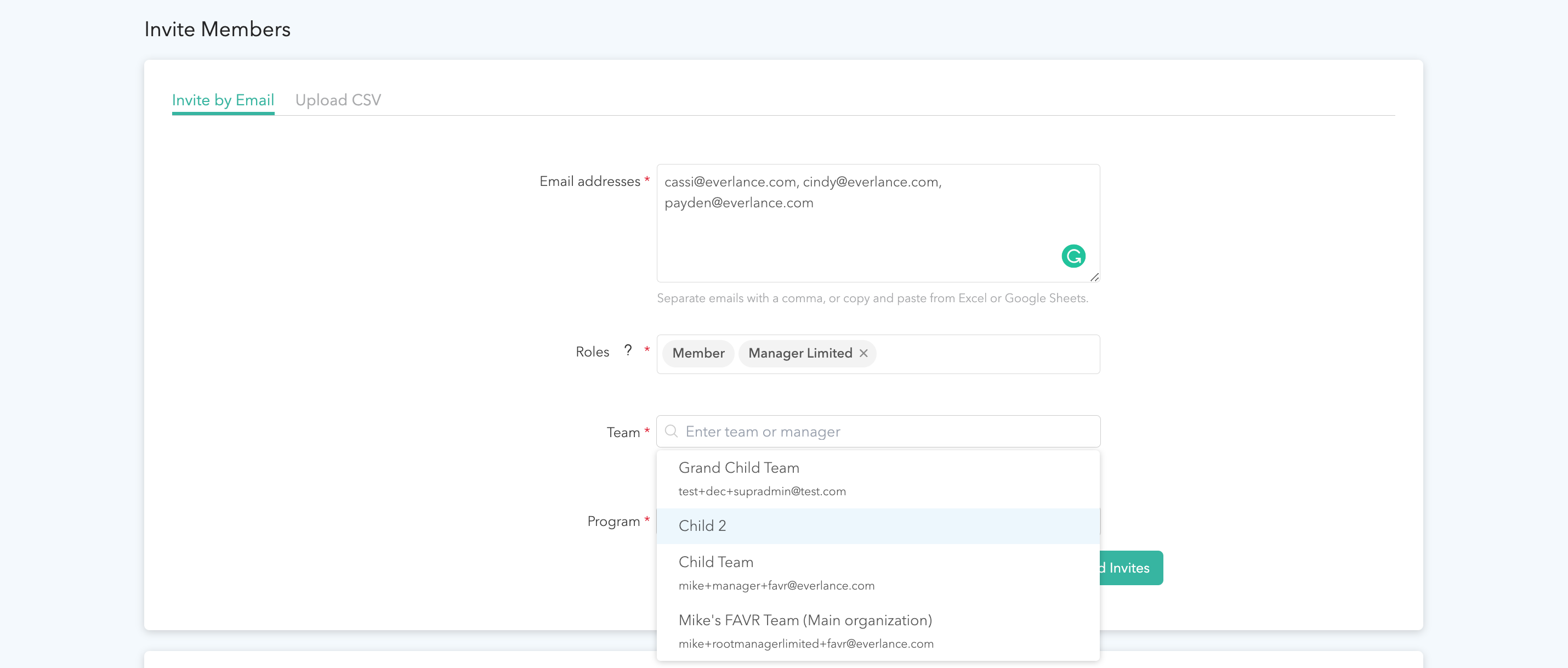Click the Member role tag
Screen dimensions: 1568x668
pyautogui.click(x=698, y=353)
